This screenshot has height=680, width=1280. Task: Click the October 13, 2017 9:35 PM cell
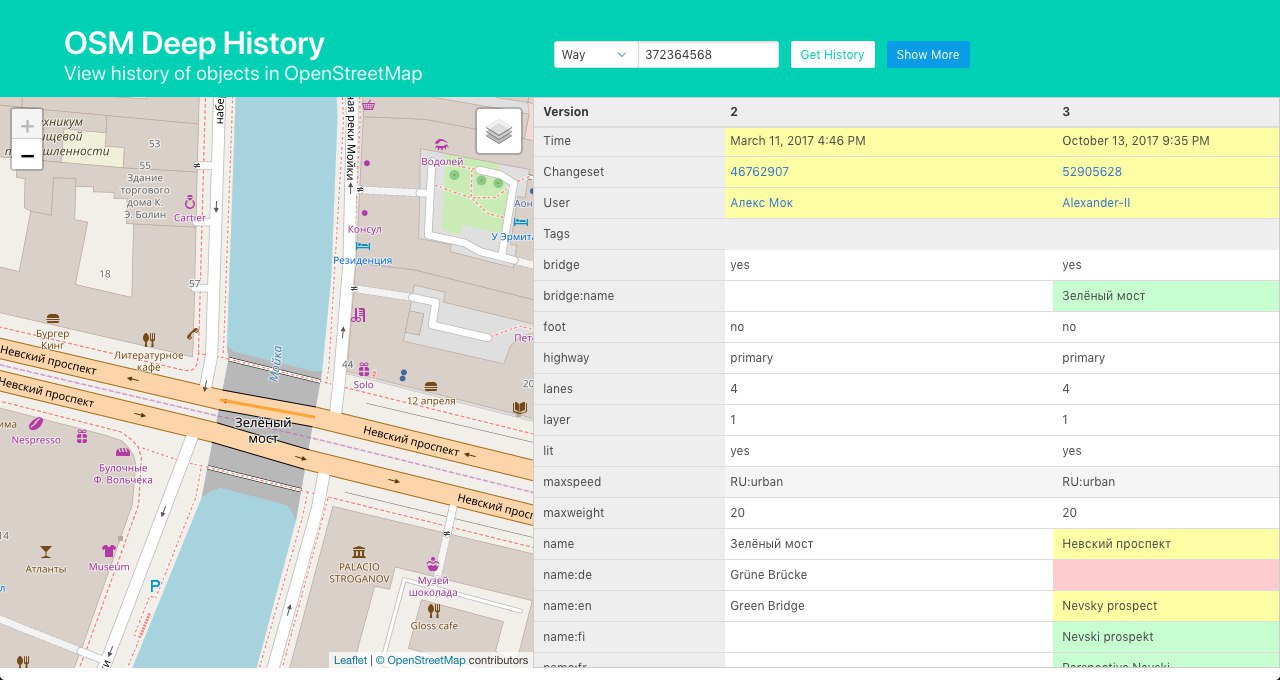pos(1166,141)
